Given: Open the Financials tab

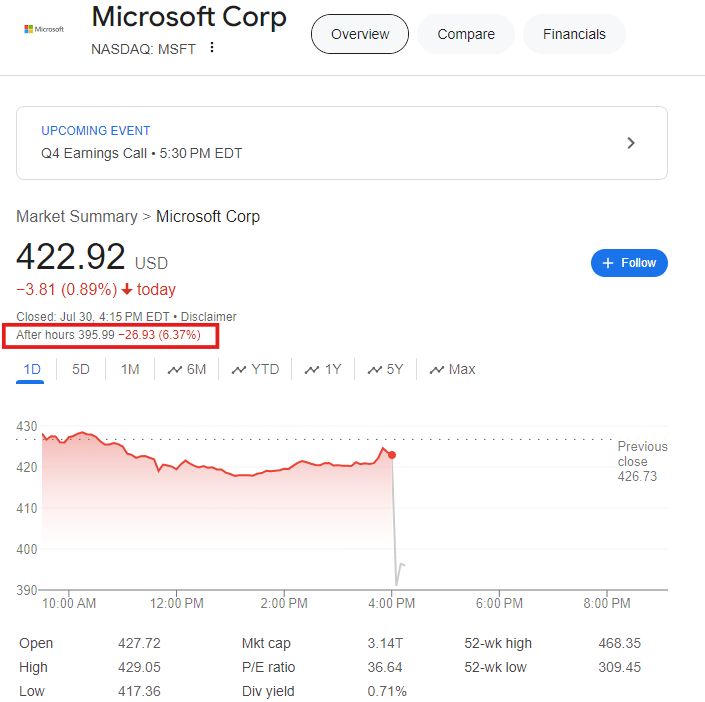Looking at the screenshot, I should pos(574,34).
